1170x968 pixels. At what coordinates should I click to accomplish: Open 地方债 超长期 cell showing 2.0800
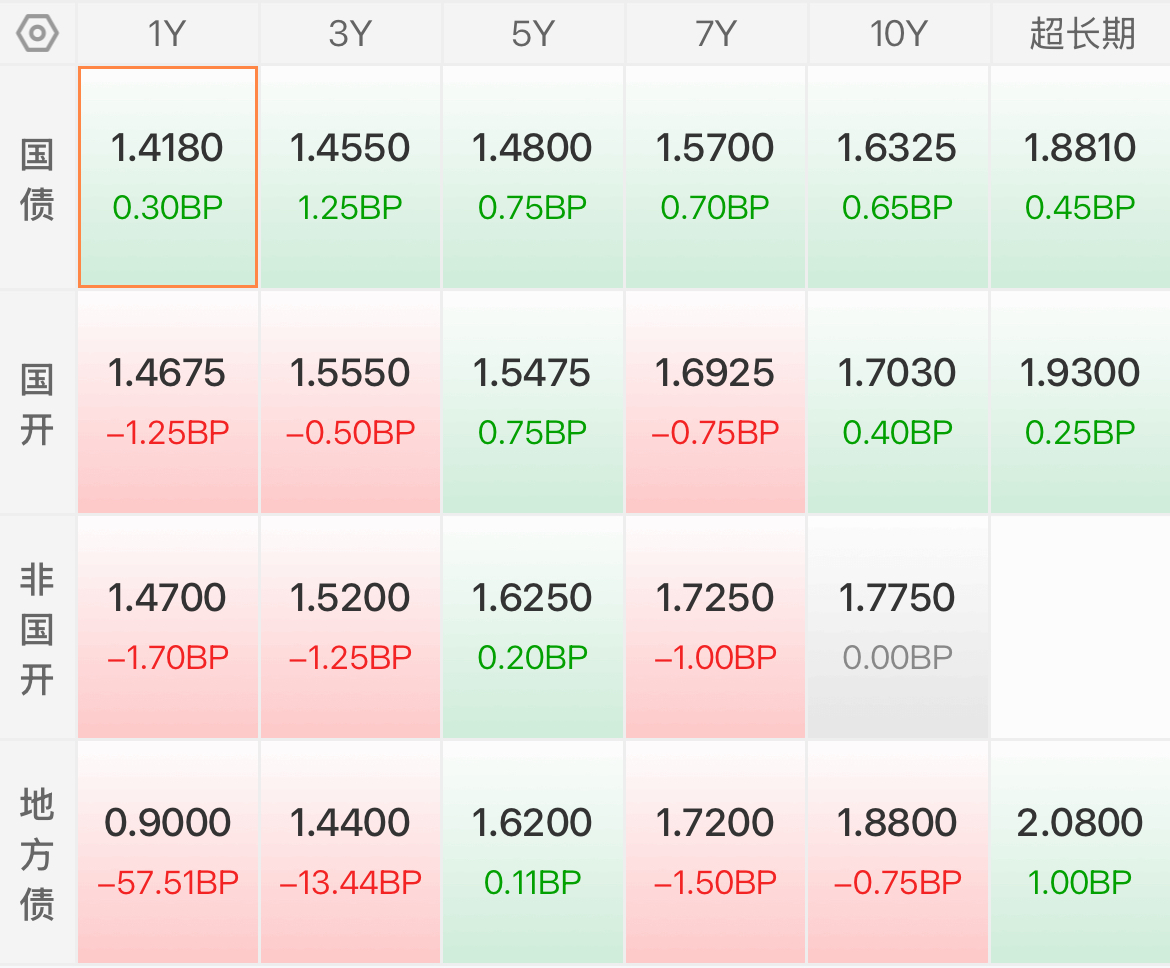click(1080, 852)
